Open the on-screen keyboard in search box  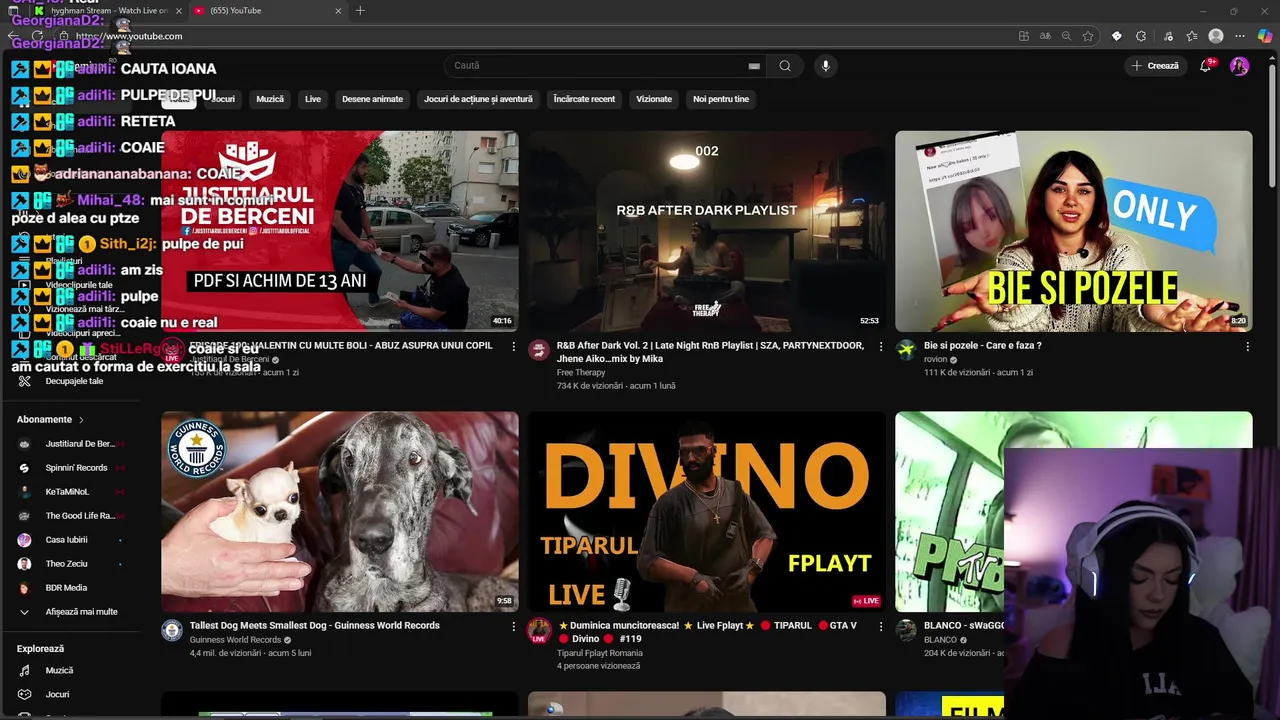[x=754, y=66]
